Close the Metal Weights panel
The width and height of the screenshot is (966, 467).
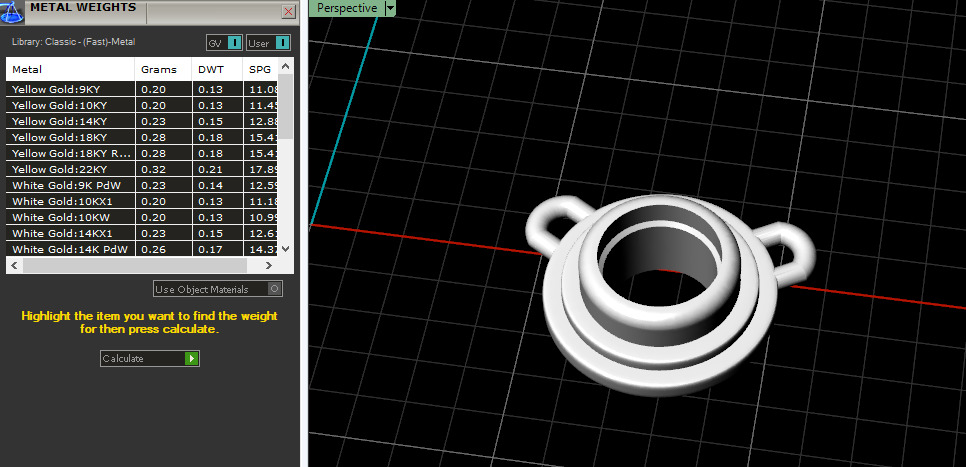[x=288, y=12]
